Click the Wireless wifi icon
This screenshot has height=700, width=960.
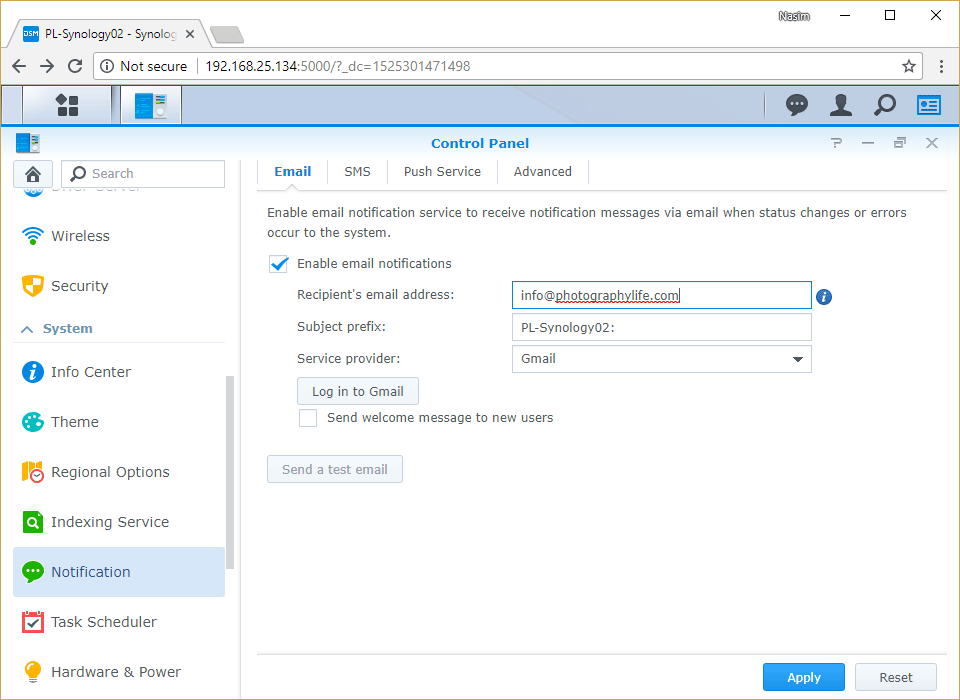pos(32,236)
